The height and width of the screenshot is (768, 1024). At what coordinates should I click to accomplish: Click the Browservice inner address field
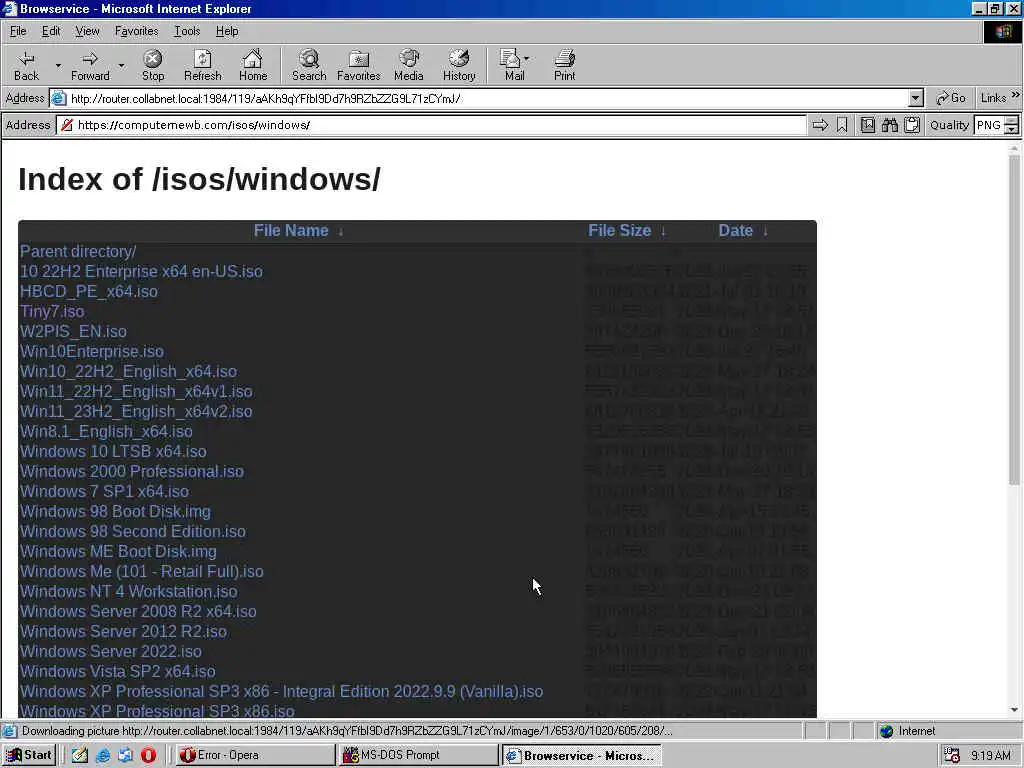coord(431,125)
